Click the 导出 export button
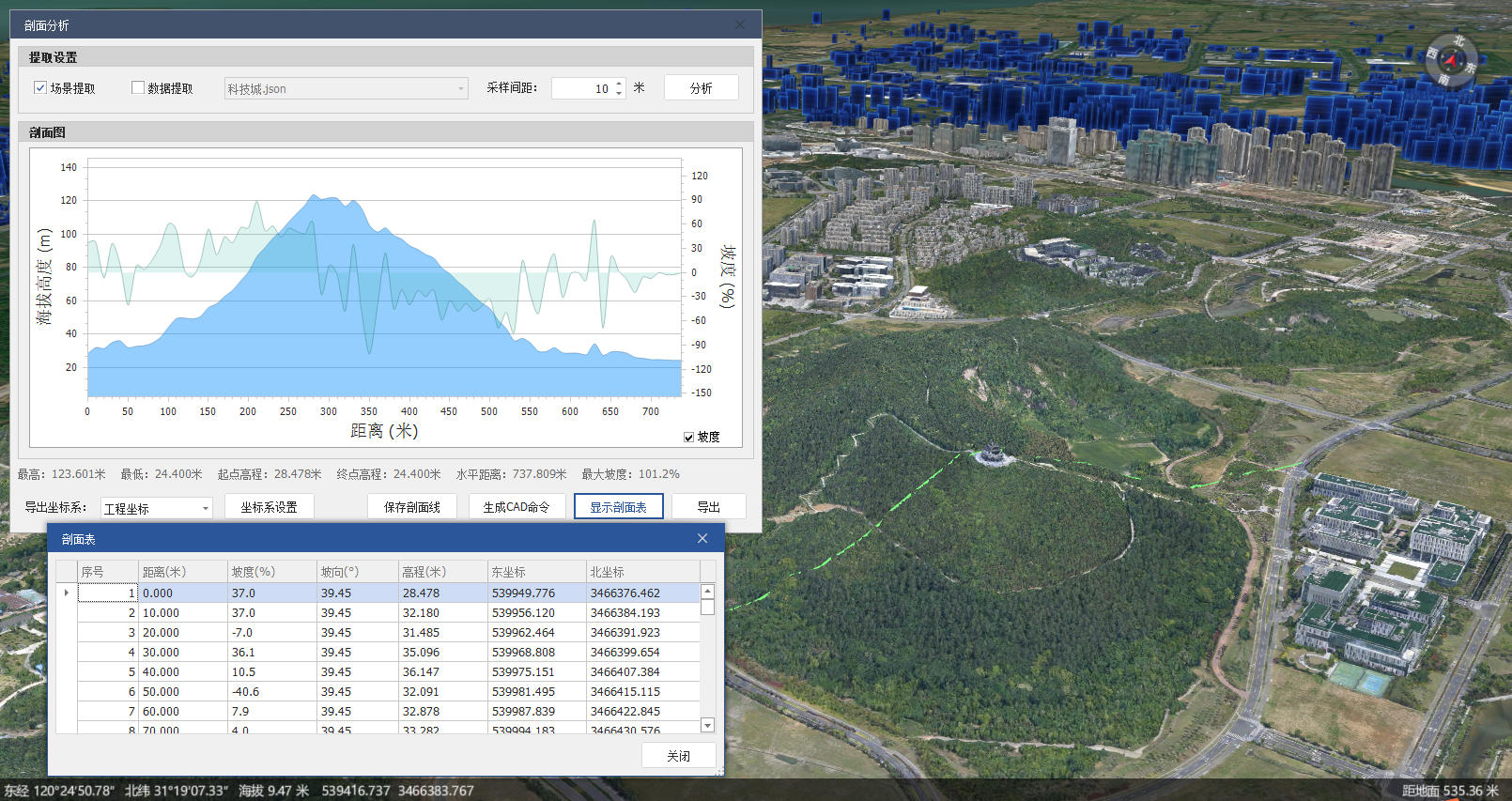This screenshot has width=1512, height=801. click(708, 507)
